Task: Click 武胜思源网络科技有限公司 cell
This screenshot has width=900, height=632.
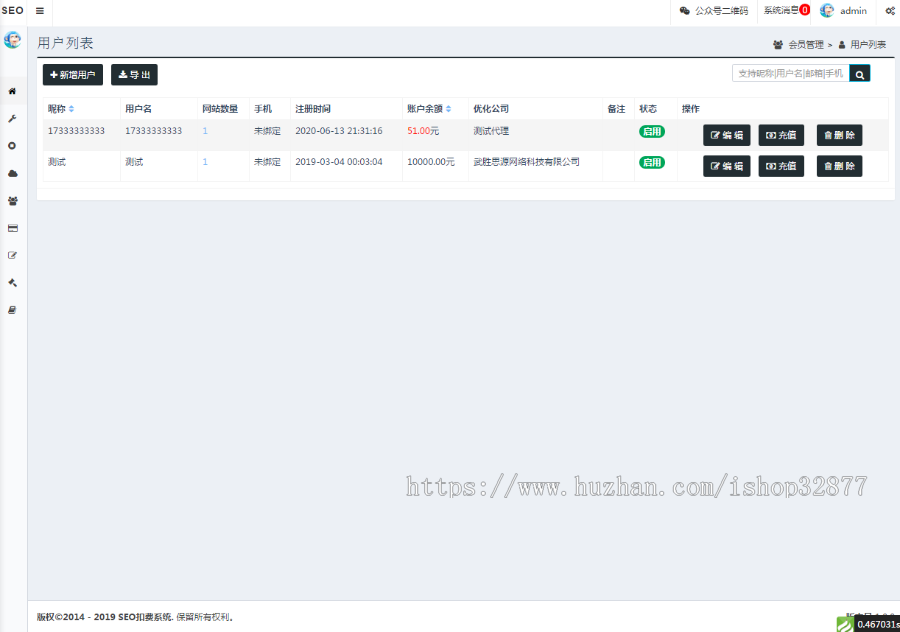Action: coord(526,162)
